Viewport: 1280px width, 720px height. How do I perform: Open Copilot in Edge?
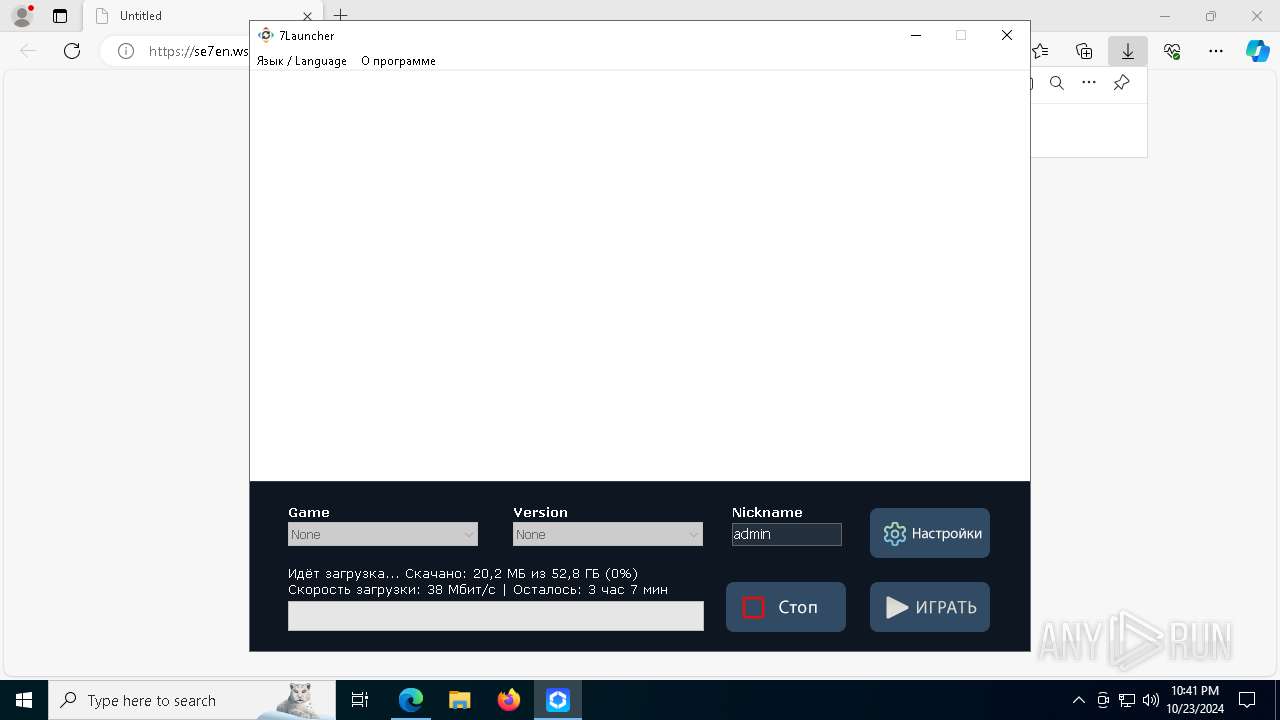point(1258,51)
